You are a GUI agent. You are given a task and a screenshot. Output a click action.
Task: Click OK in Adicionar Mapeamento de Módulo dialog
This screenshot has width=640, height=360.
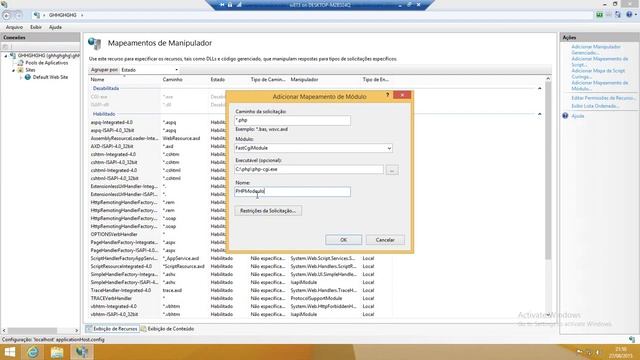point(343,240)
